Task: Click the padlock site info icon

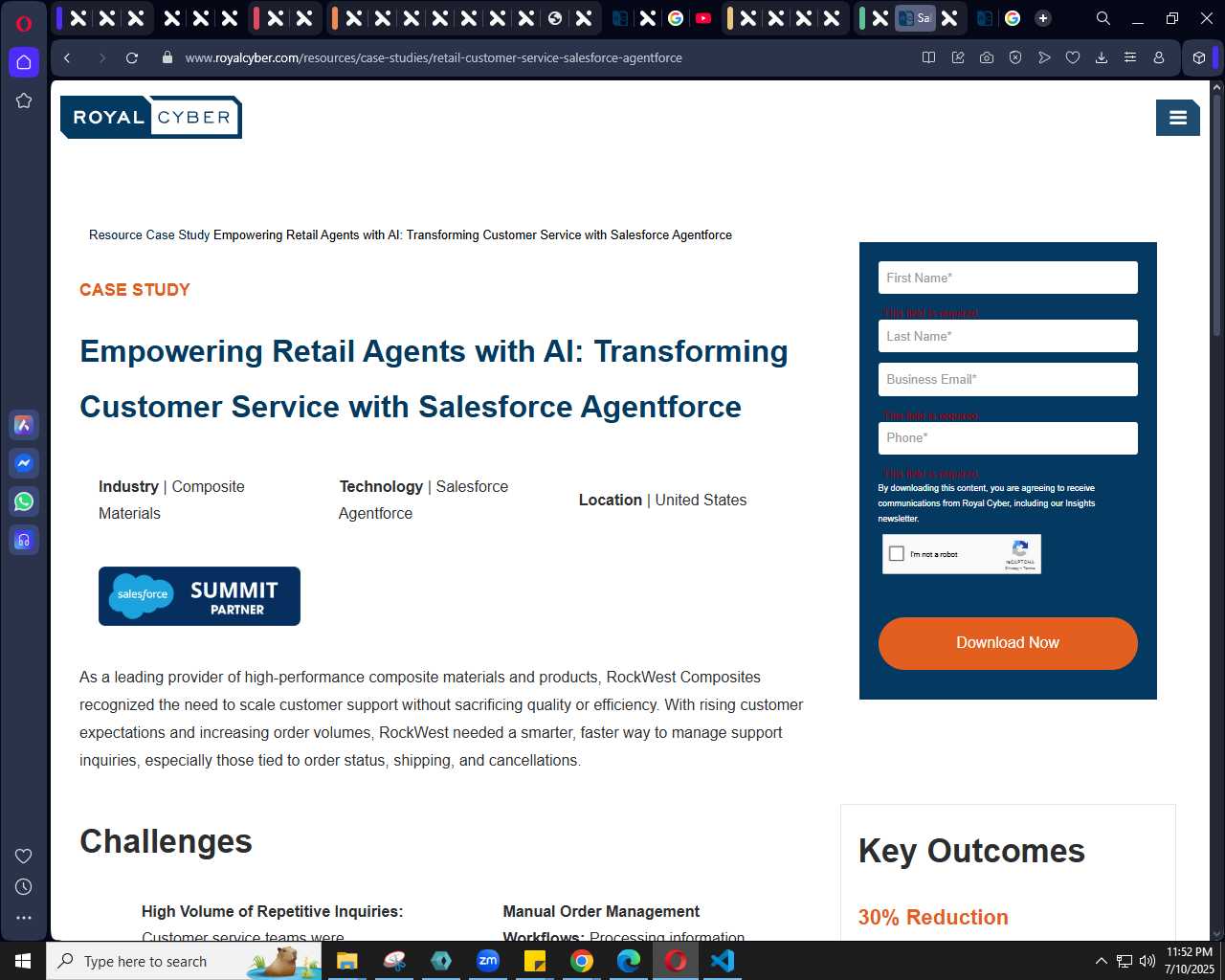Action: pyautogui.click(x=167, y=57)
